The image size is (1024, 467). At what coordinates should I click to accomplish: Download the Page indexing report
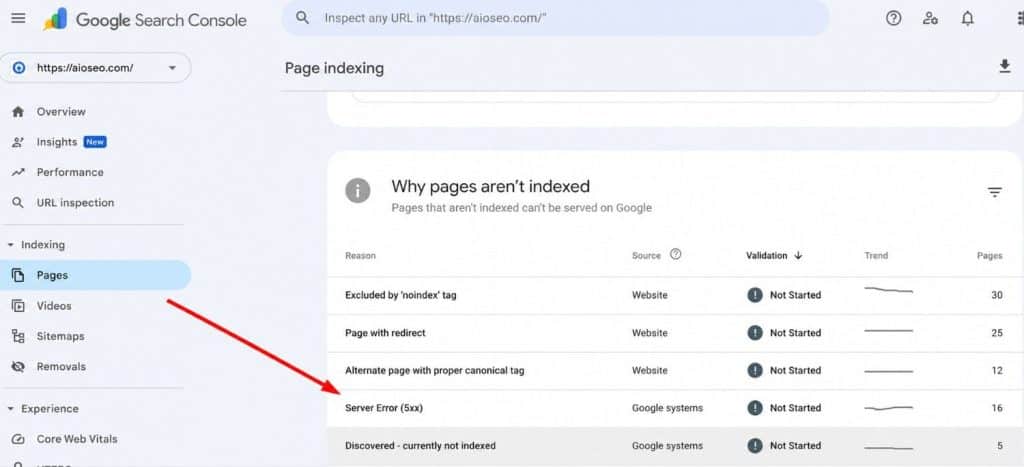pyautogui.click(x=1005, y=66)
